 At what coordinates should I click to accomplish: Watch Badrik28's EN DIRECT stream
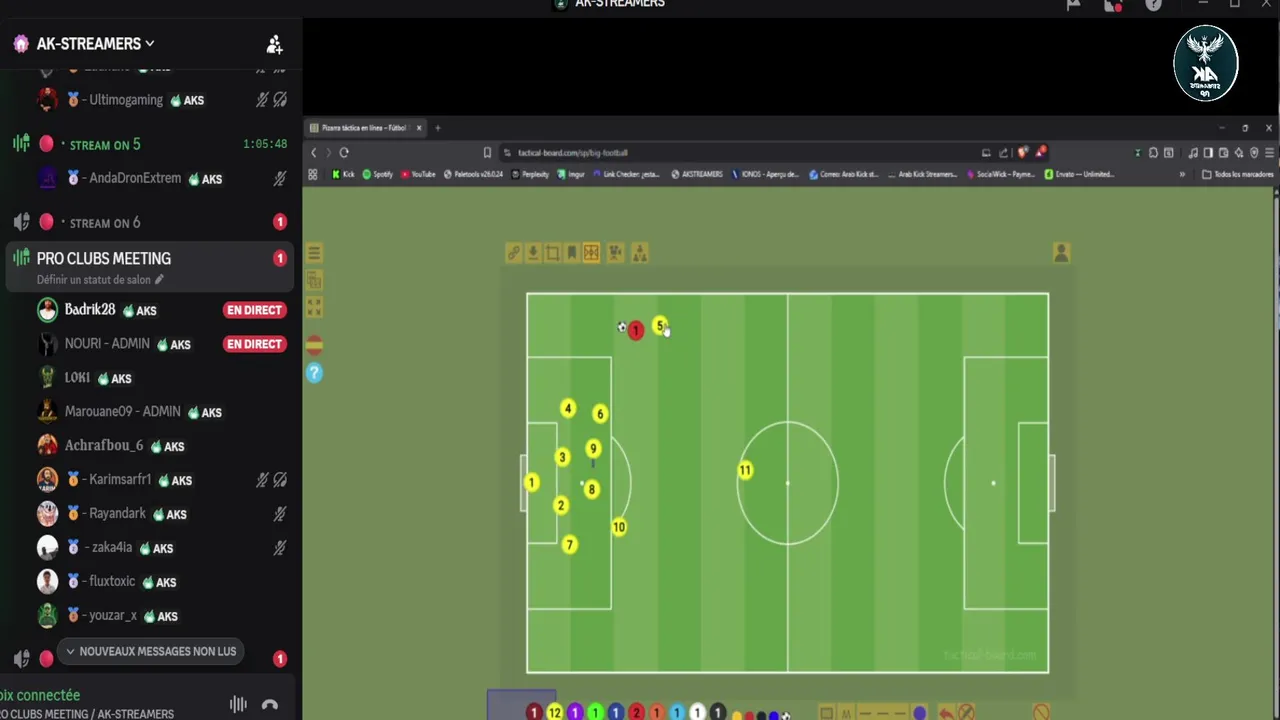coord(254,310)
